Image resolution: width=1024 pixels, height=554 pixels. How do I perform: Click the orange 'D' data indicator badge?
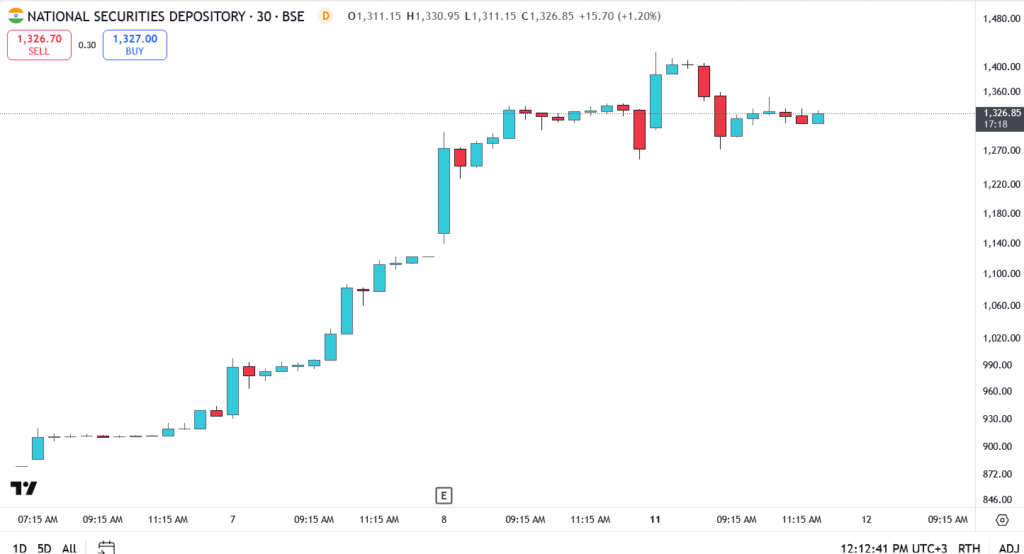coord(325,16)
